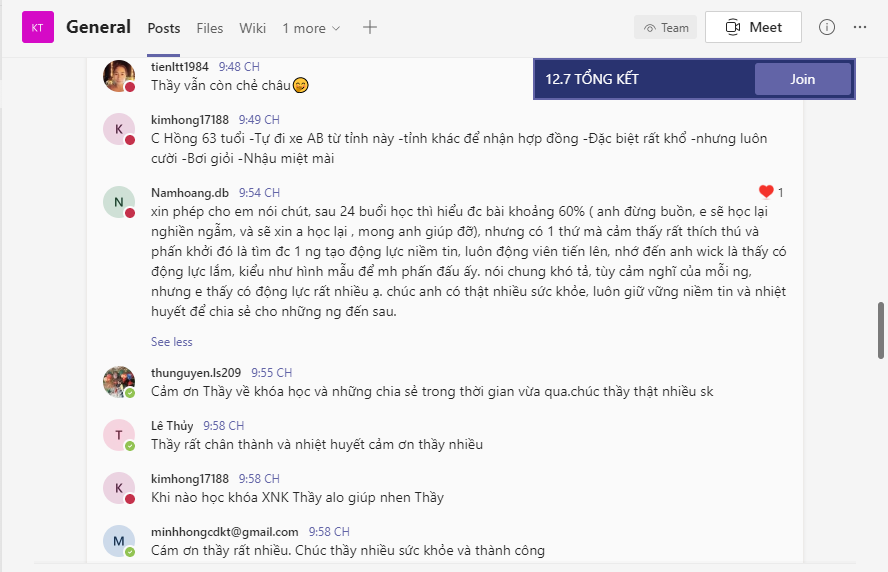Click Namhoang.db's avatar icon
Viewport: 888px width, 572px height.
pyautogui.click(x=119, y=202)
